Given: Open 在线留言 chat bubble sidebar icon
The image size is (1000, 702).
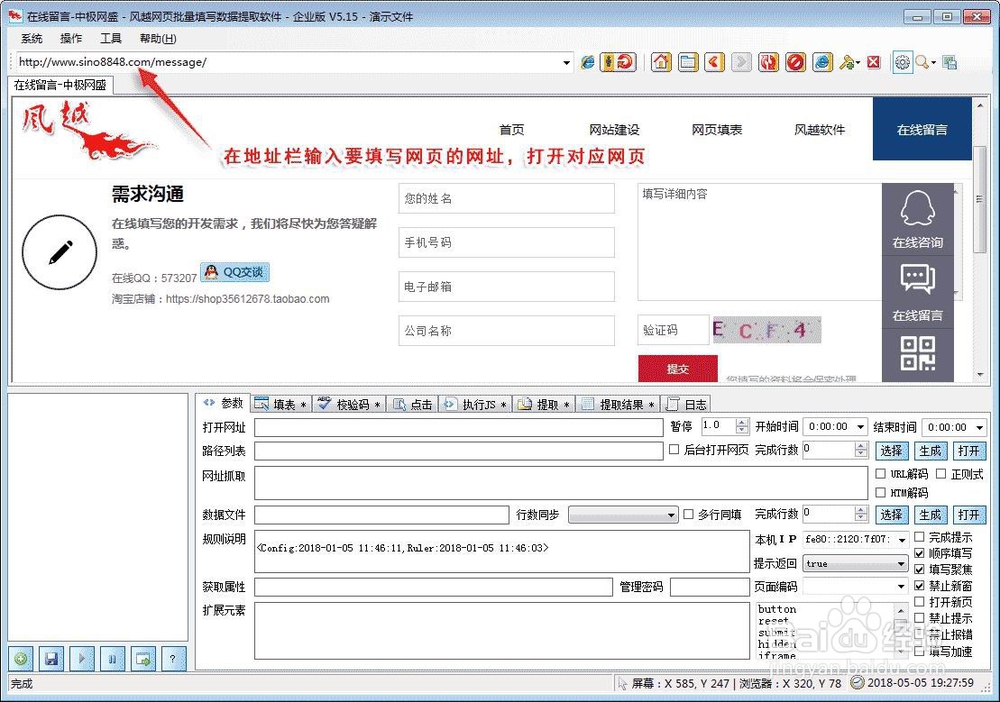Looking at the screenshot, I should click(918, 293).
